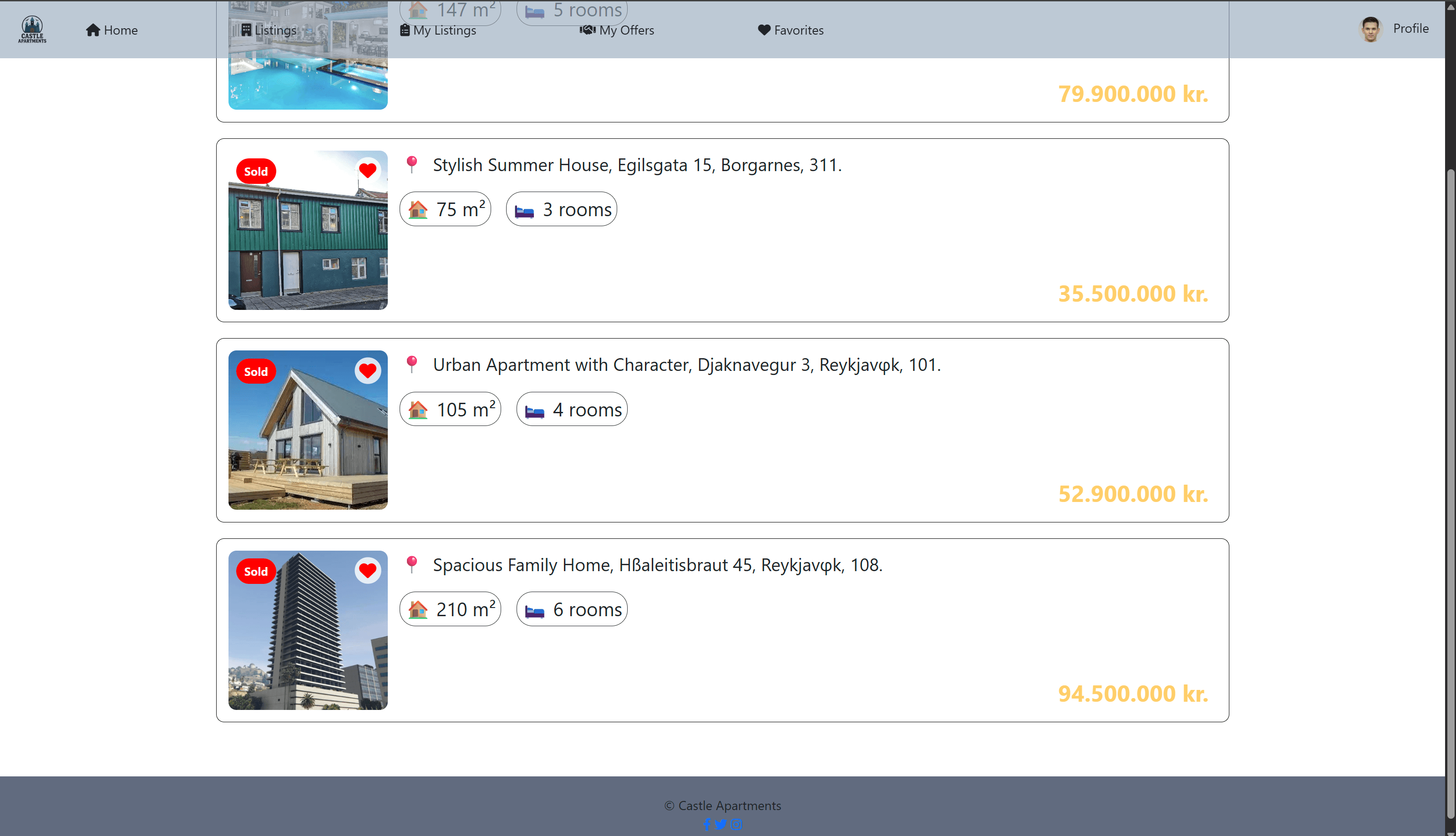Open My Listings page
The width and height of the screenshot is (1456, 836).
click(438, 30)
